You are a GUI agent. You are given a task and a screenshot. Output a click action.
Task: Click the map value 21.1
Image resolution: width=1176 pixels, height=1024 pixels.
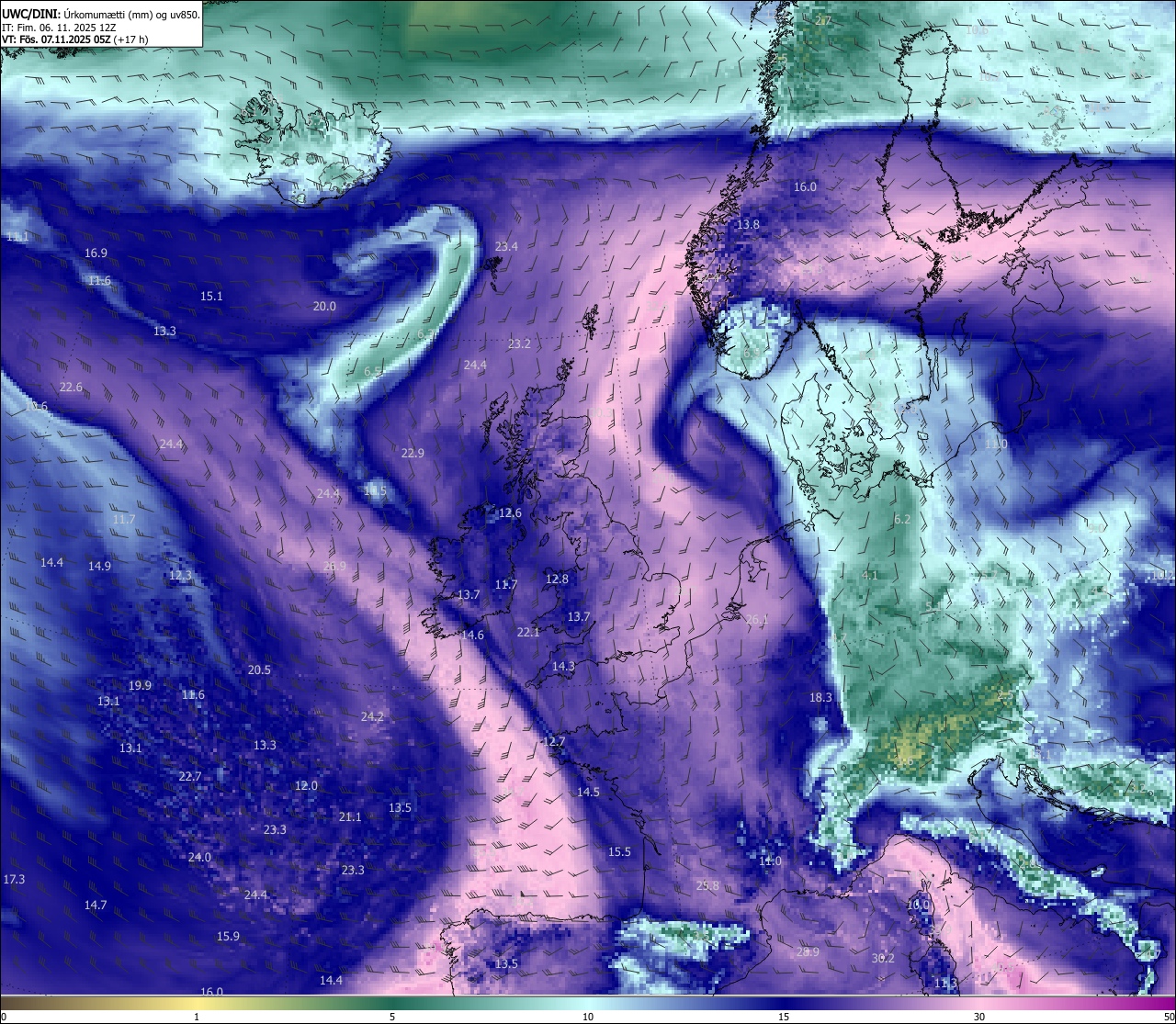[350, 817]
